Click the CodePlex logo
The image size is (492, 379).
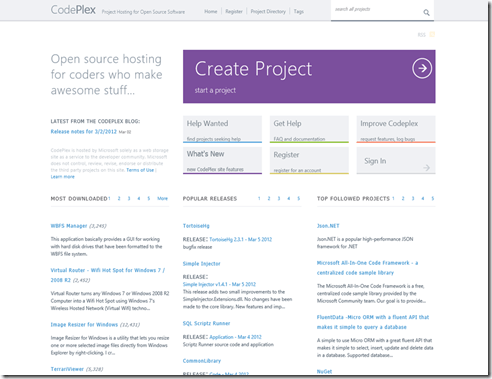click(73, 10)
